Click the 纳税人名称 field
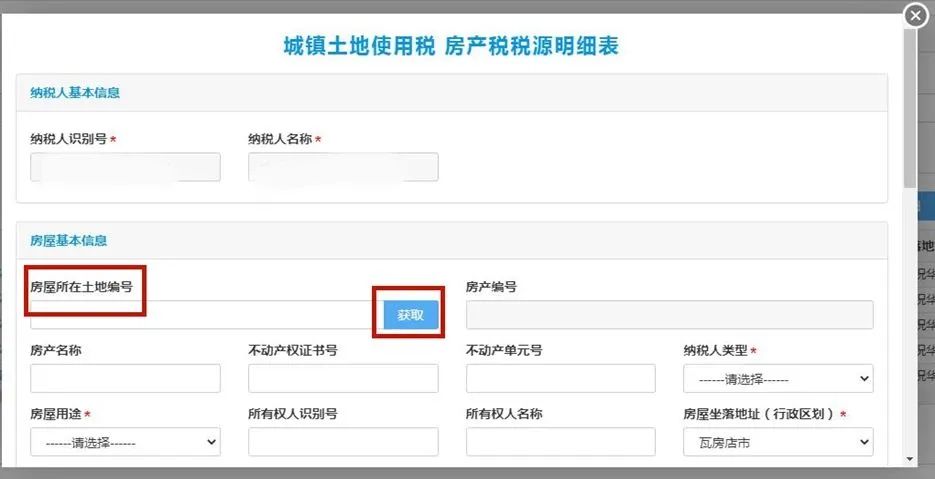Image resolution: width=935 pixels, height=479 pixels. (343, 167)
